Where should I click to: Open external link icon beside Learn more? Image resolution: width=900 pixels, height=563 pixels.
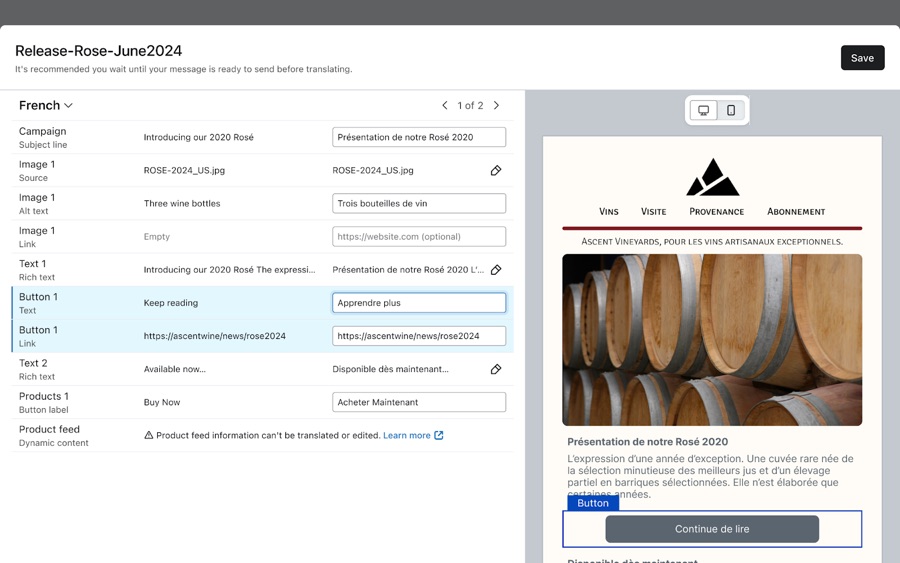[x=439, y=436]
